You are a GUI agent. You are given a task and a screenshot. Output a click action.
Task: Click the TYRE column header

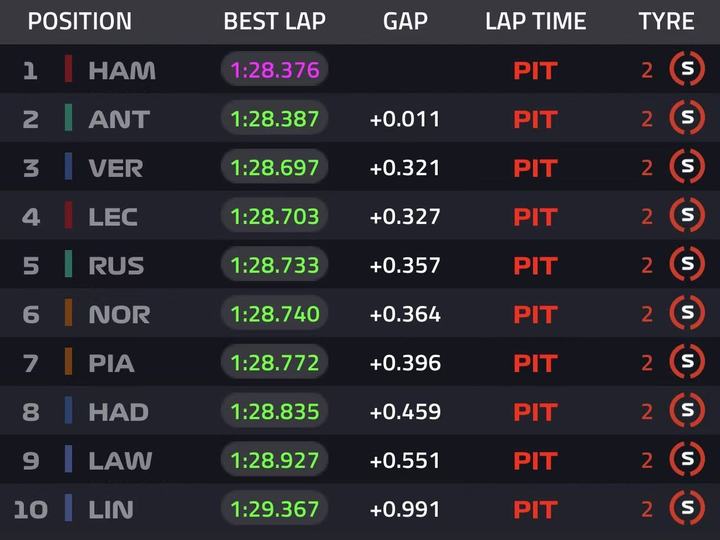666,22
